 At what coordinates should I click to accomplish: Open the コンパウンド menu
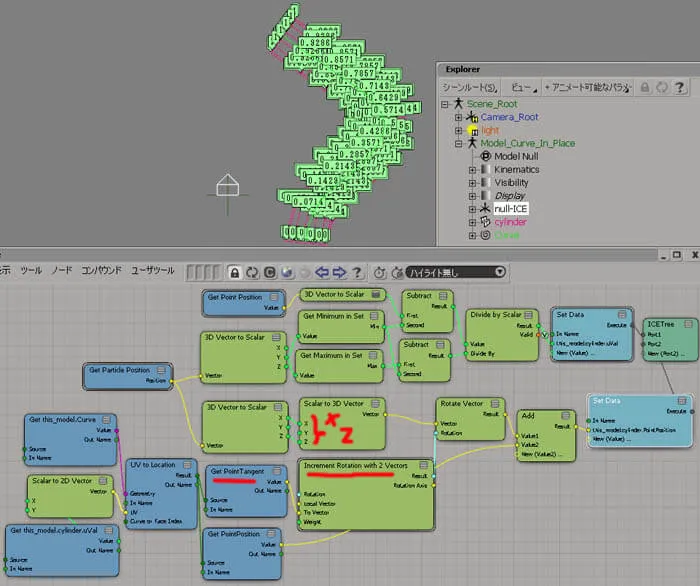101,270
